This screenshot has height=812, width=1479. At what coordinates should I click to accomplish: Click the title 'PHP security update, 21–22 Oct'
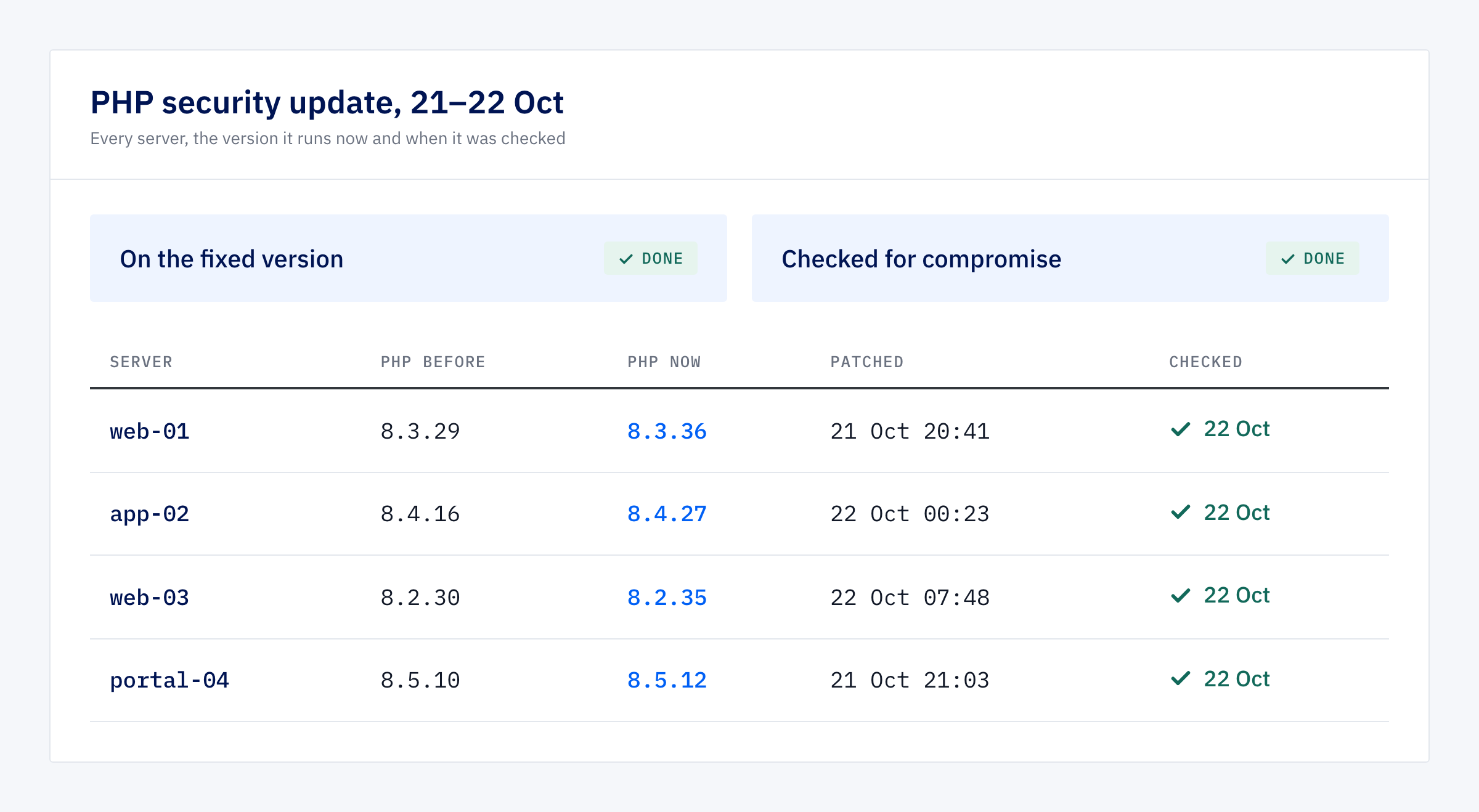pyautogui.click(x=327, y=102)
